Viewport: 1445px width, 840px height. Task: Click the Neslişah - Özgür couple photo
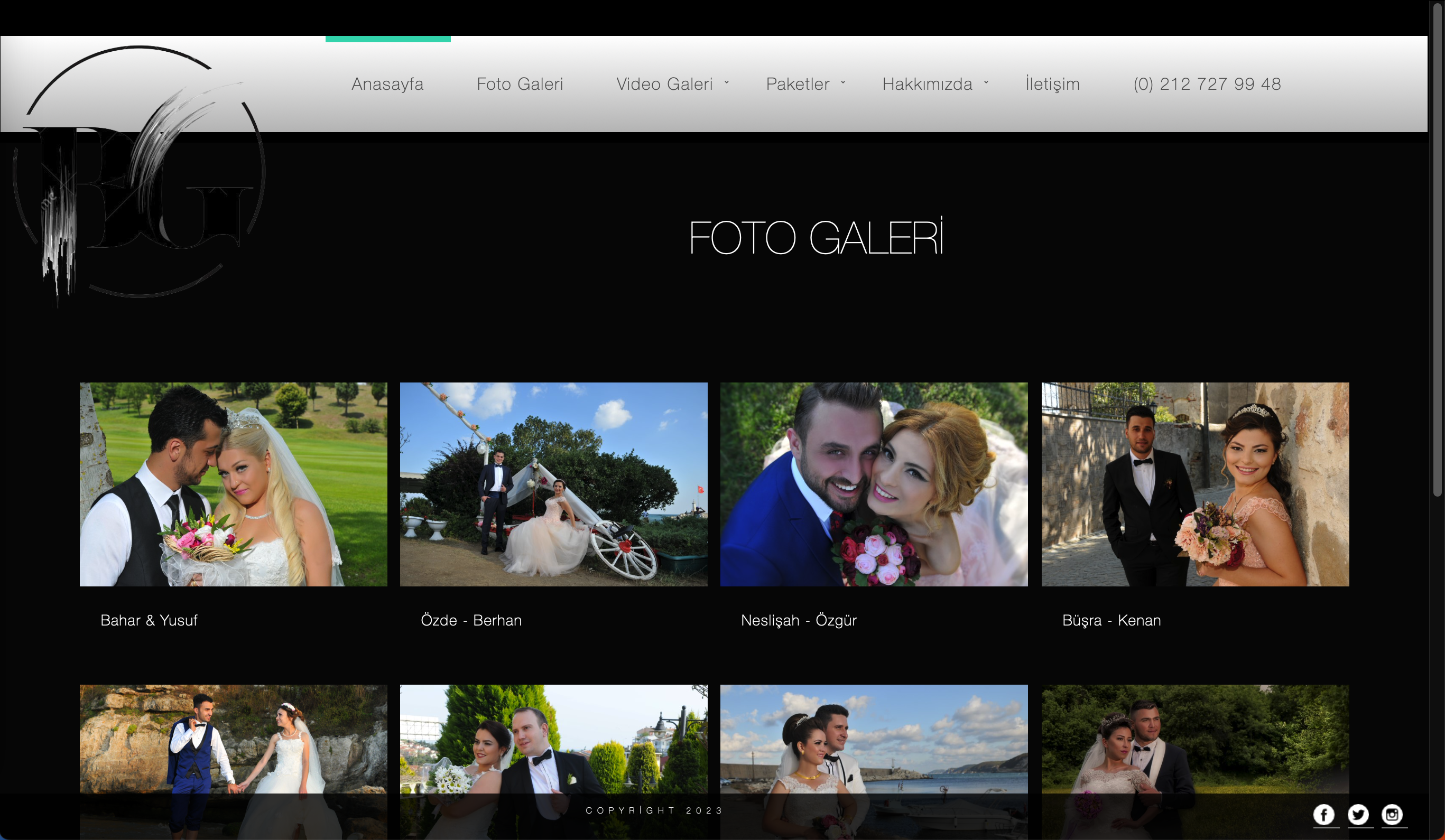(x=874, y=484)
